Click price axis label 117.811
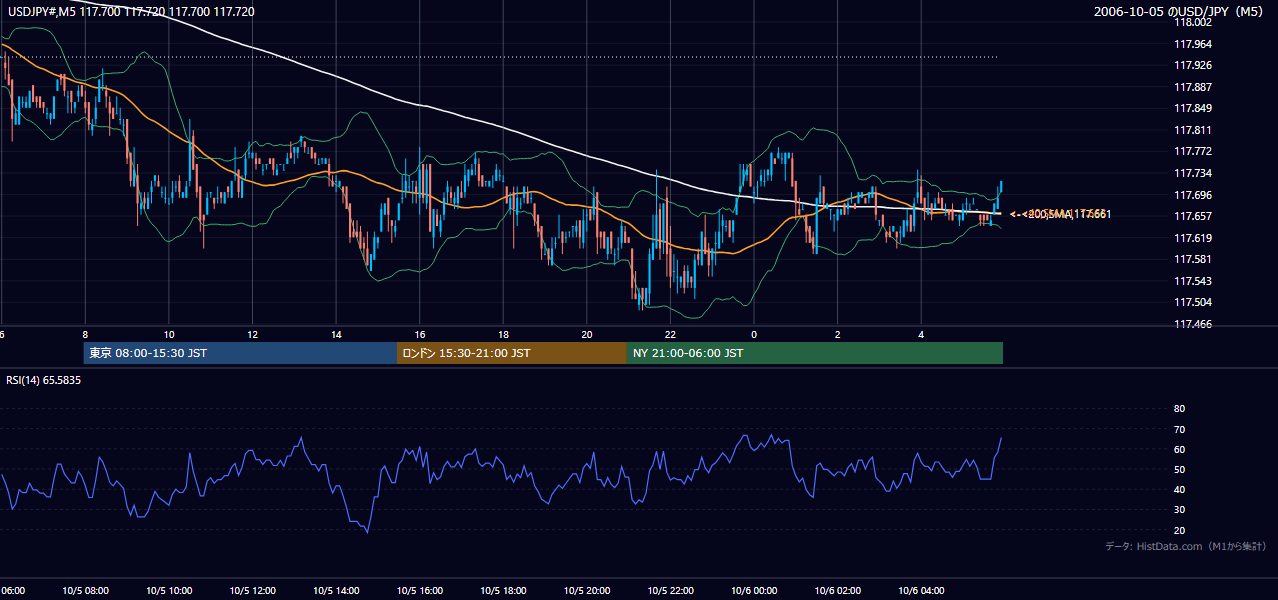Image resolution: width=1278 pixels, height=600 pixels. [x=1192, y=130]
